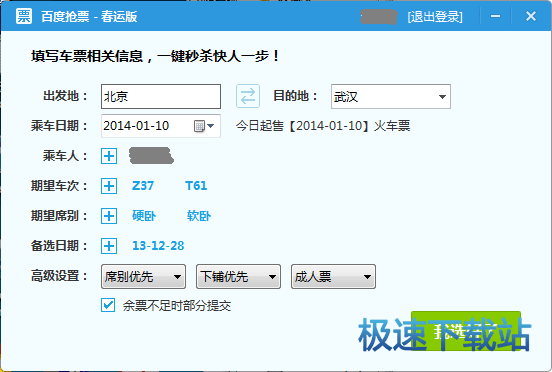Click the greyed-out passenger name
552x372 pixels.
point(151,156)
